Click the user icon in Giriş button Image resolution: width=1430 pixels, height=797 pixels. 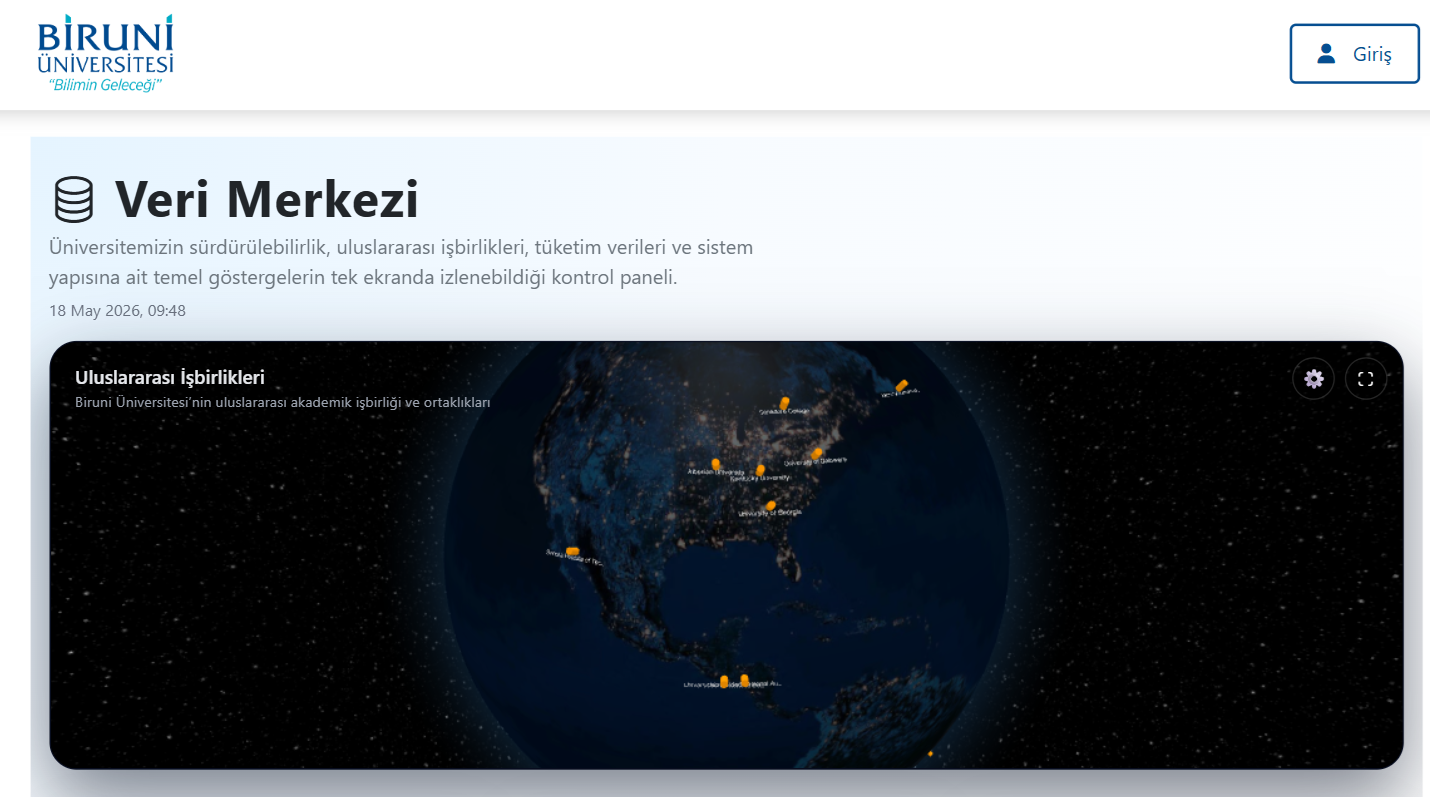pyautogui.click(x=1326, y=54)
